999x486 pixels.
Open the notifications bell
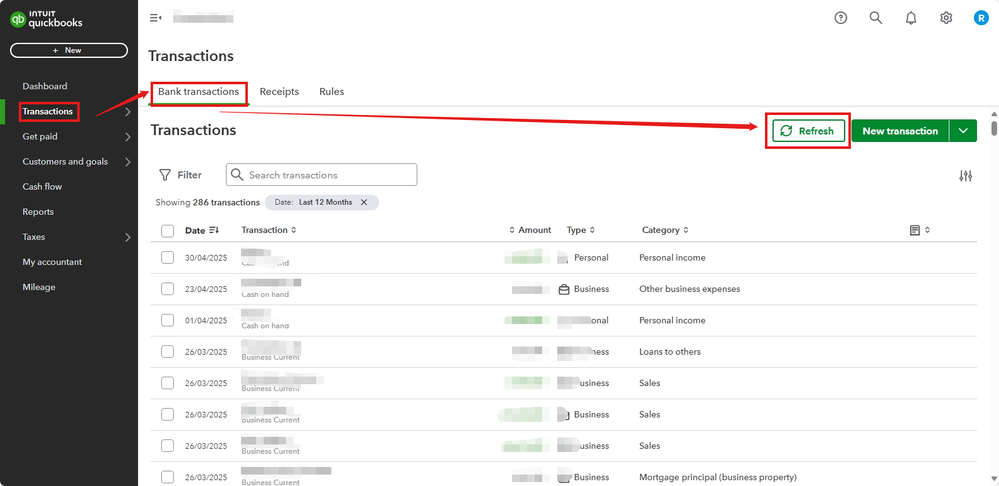911,18
